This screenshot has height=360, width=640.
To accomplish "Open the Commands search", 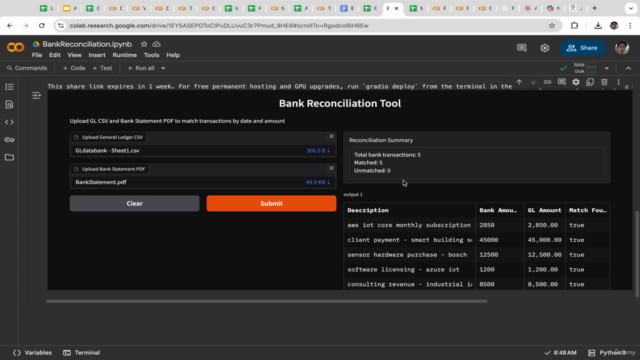I will (27, 68).
